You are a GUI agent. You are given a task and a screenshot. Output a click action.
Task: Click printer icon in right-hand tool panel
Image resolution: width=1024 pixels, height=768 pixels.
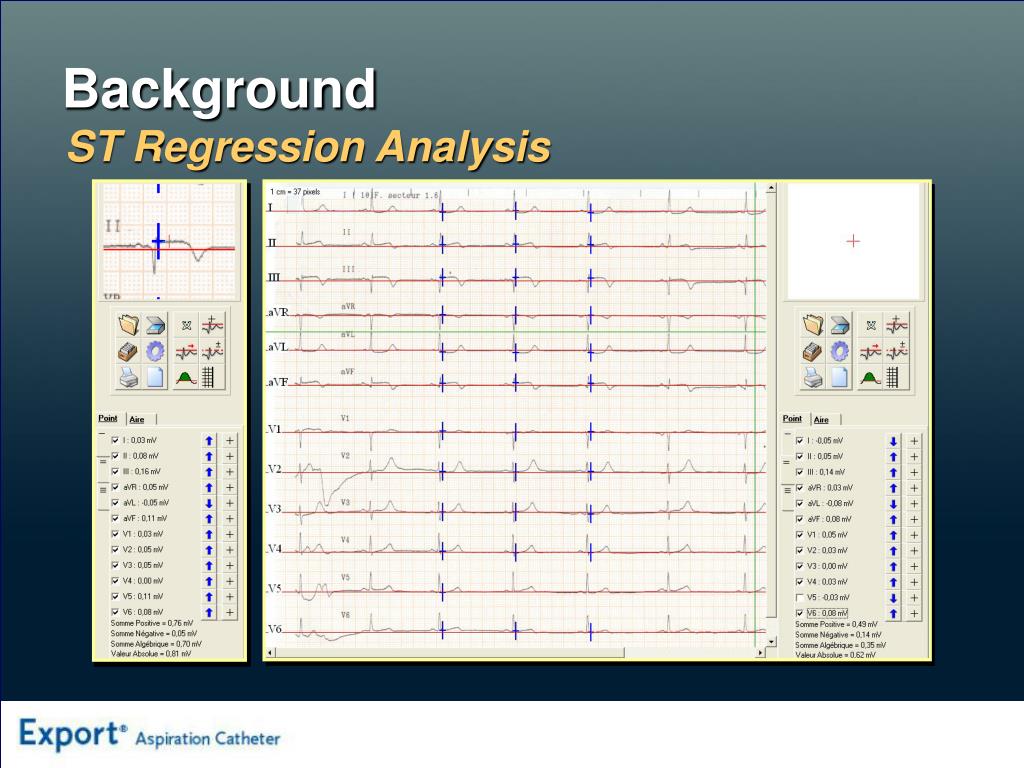(813, 377)
